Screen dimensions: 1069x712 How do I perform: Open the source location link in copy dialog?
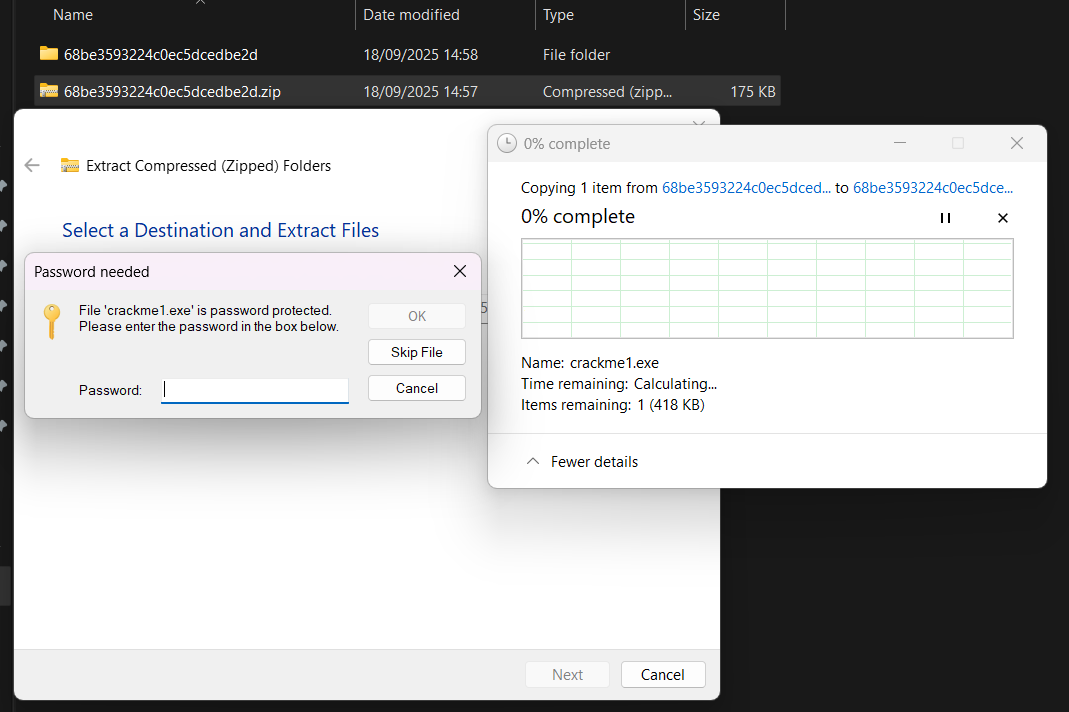tap(746, 188)
